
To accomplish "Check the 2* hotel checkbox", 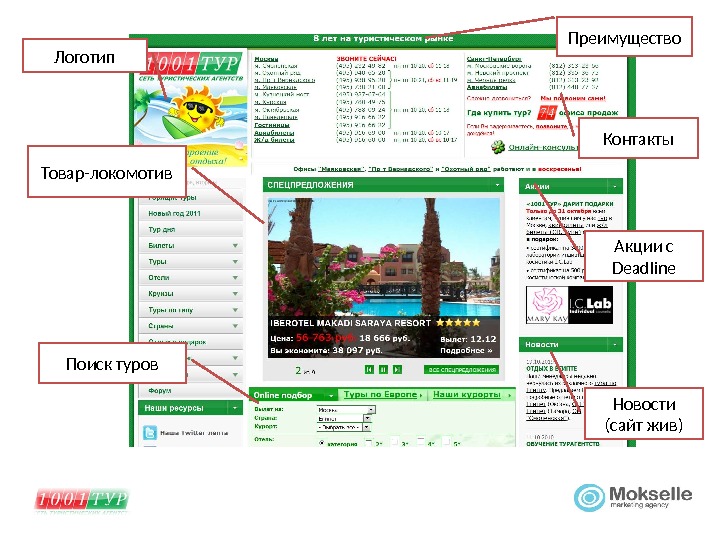I will pyautogui.click(x=368, y=443).
